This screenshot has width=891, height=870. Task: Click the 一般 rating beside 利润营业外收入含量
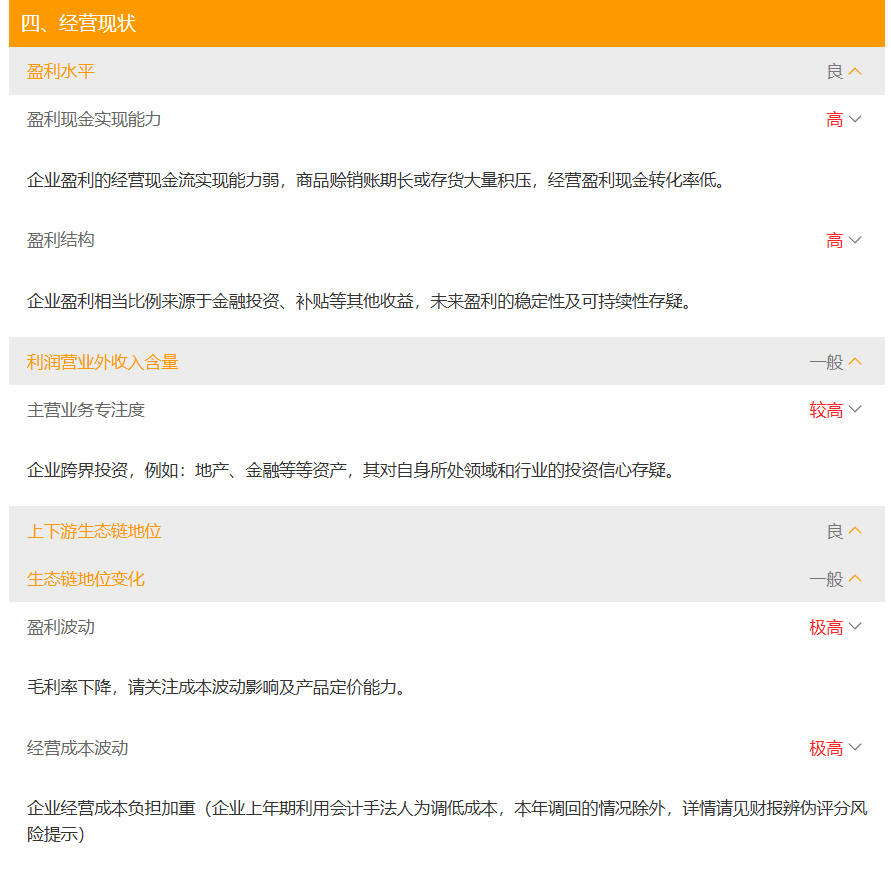826,362
